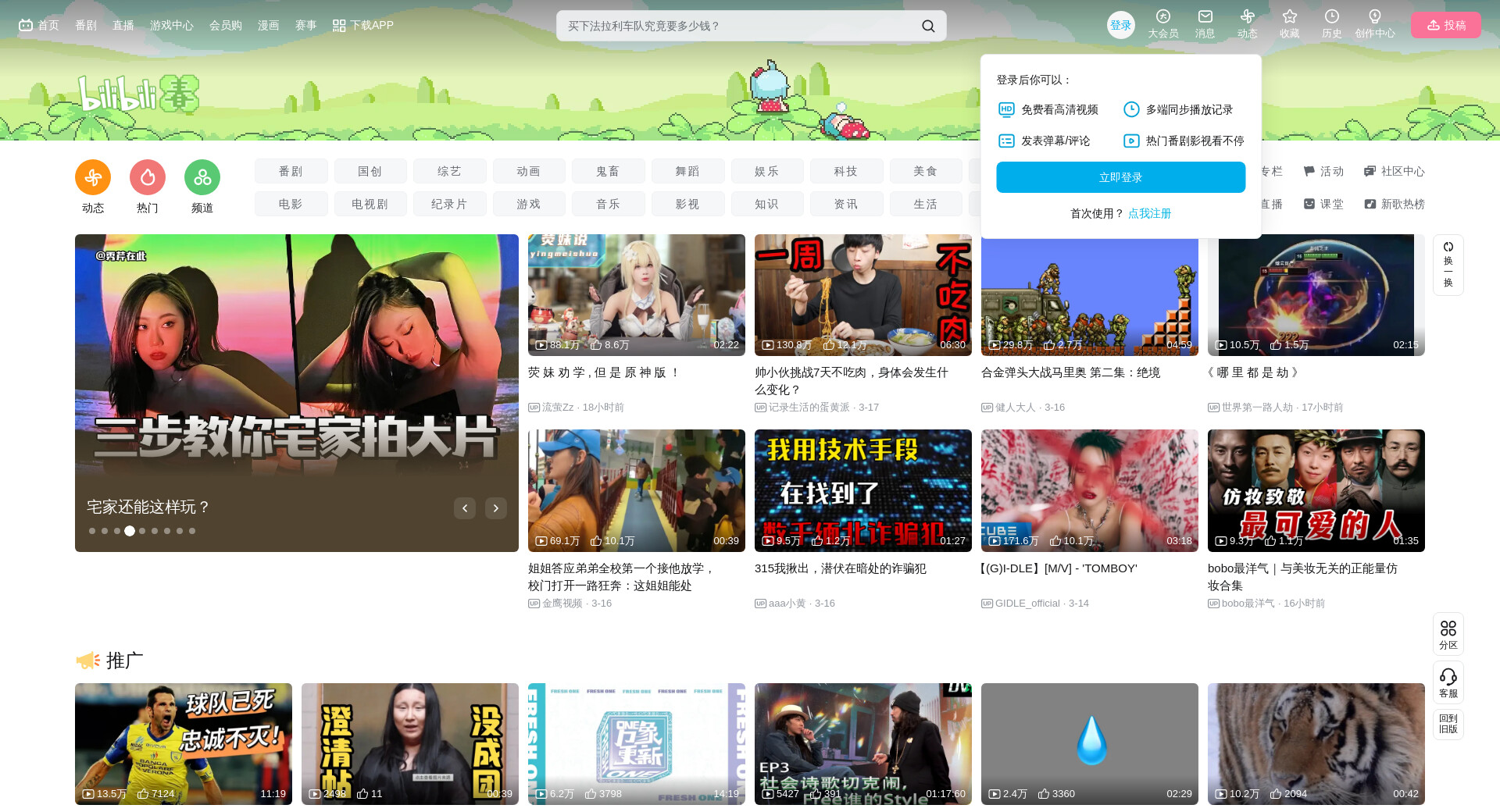Go to previous carousel banner slide
The width and height of the screenshot is (1500, 812).
coord(465,508)
